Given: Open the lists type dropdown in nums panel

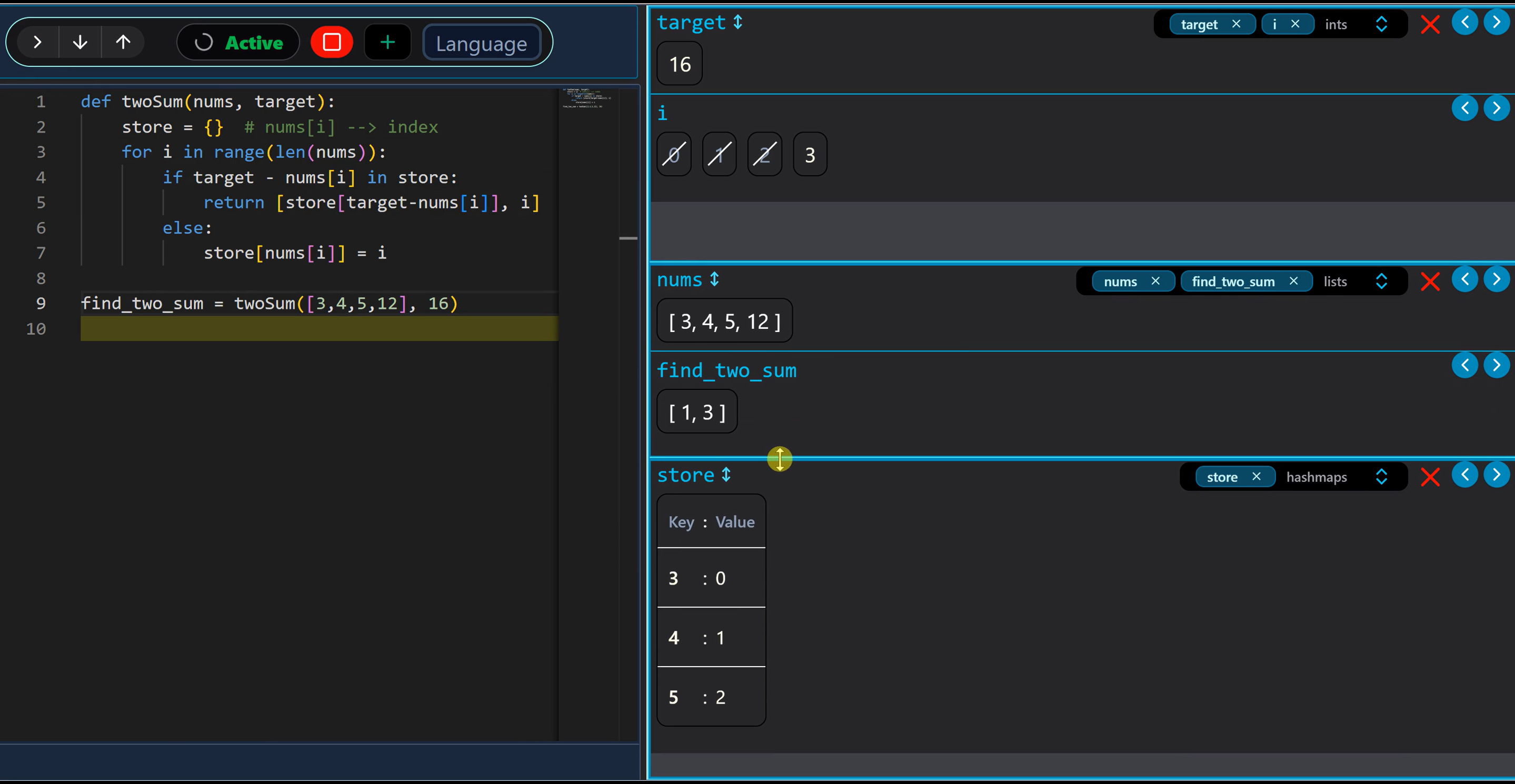Looking at the screenshot, I should [x=1381, y=281].
